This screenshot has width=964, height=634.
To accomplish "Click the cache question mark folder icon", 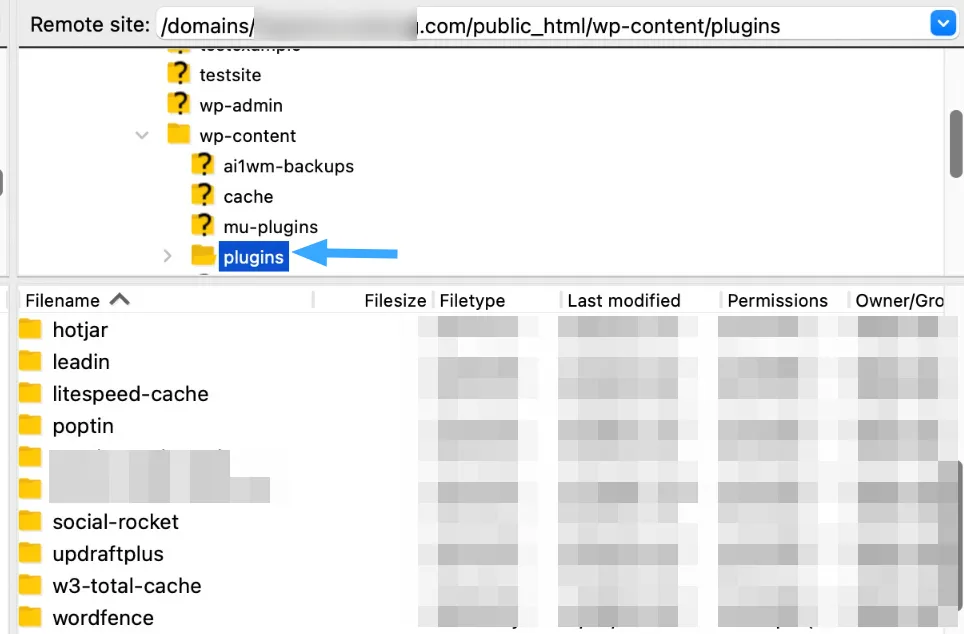I will click(203, 195).
